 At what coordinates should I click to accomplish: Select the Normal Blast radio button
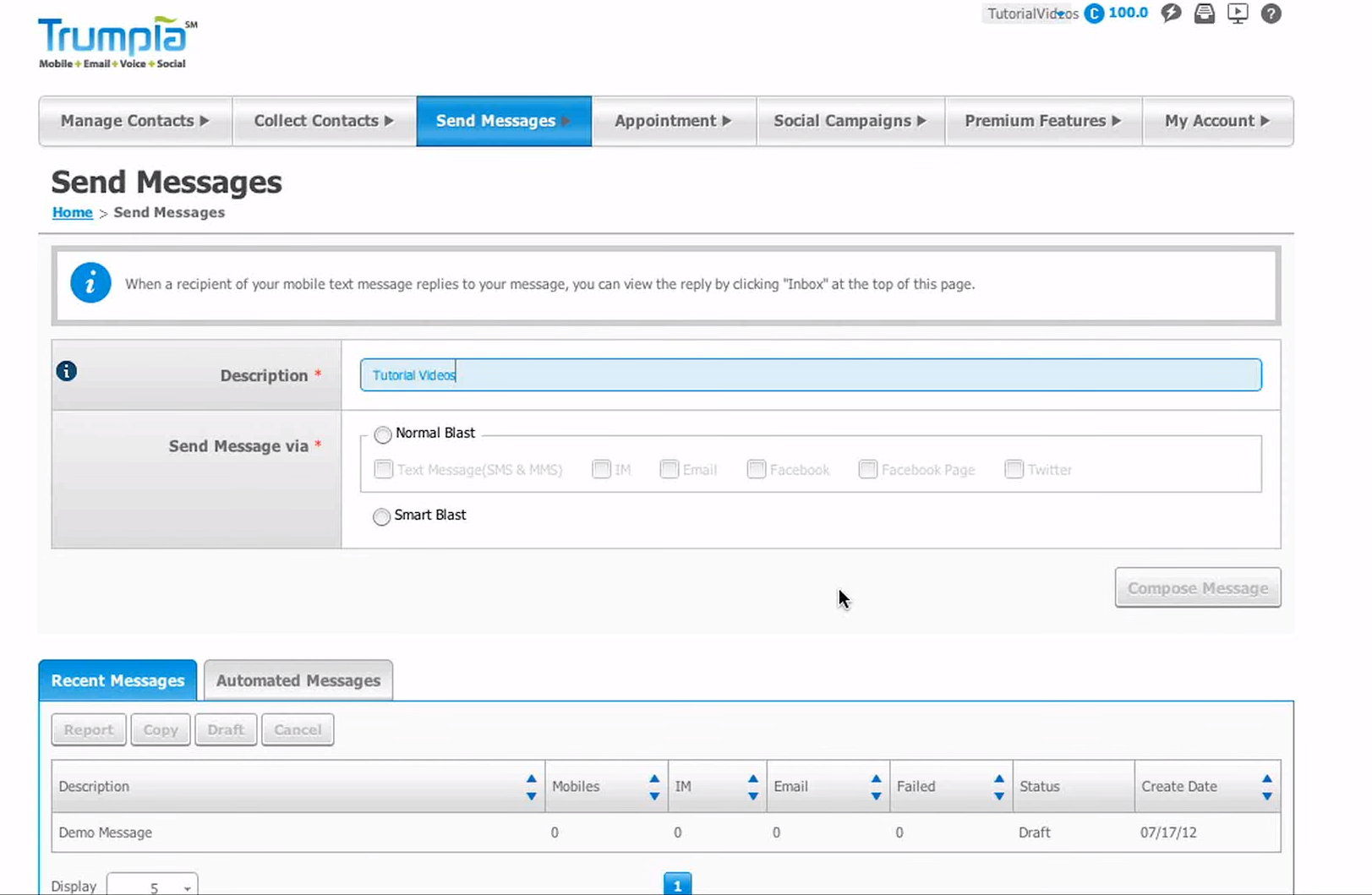point(382,434)
